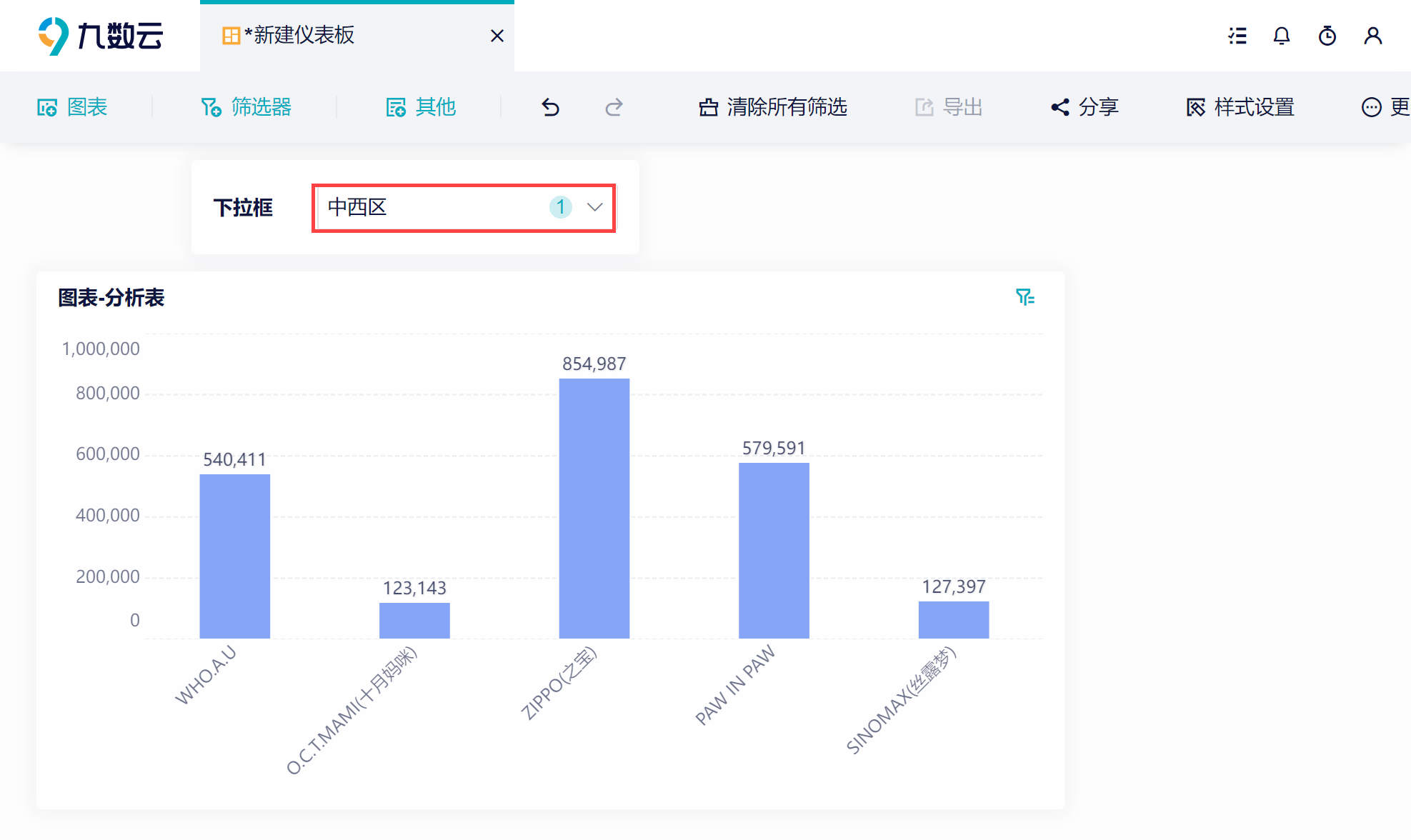The width and height of the screenshot is (1411, 840).
Task: Click the chart filter icon
Action: click(x=1025, y=297)
